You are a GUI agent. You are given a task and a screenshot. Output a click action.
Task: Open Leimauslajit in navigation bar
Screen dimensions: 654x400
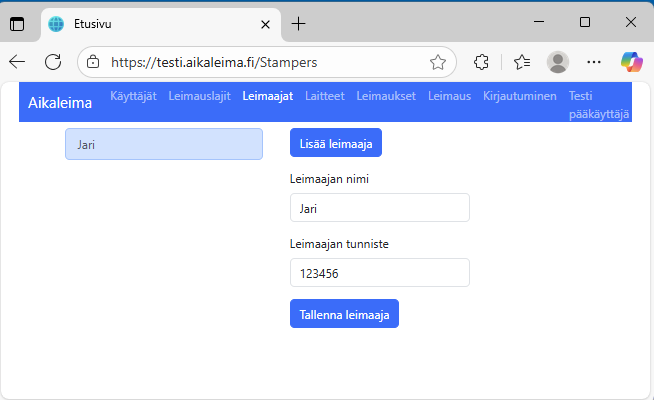click(199, 96)
